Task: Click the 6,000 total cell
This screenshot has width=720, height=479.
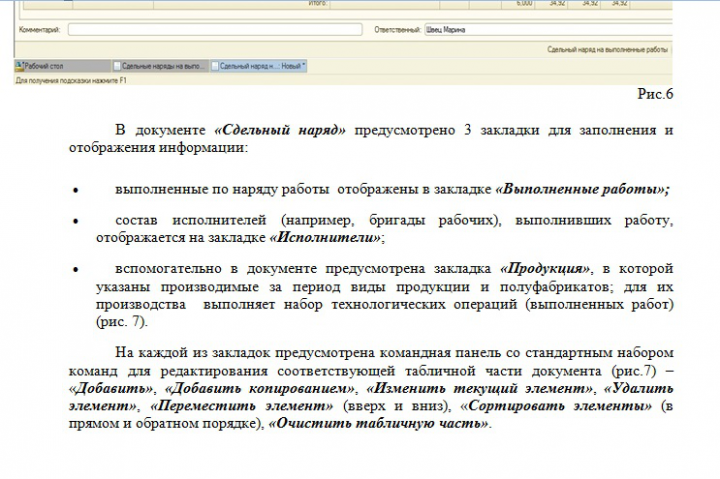Action: click(518, 4)
